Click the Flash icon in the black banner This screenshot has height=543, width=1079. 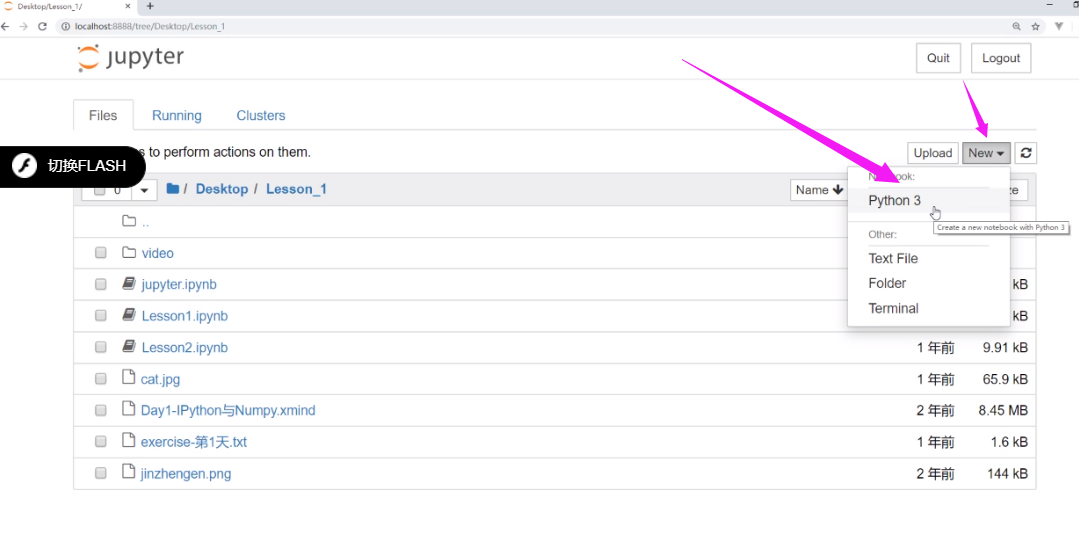(x=25, y=166)
